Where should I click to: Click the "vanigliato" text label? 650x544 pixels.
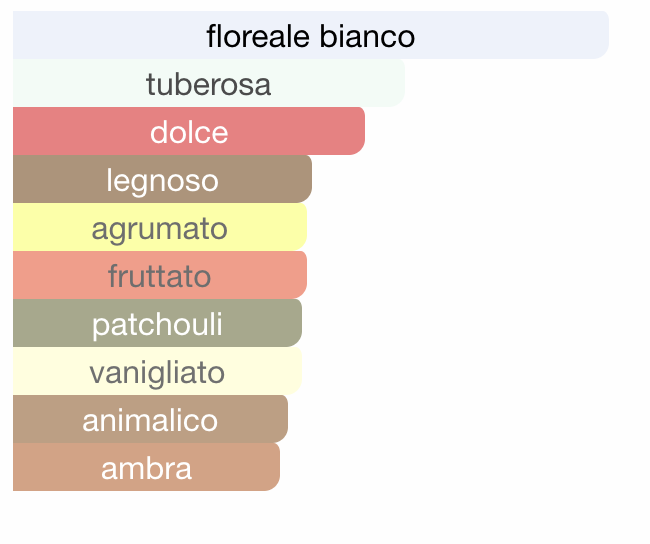(x=157, y=373)
